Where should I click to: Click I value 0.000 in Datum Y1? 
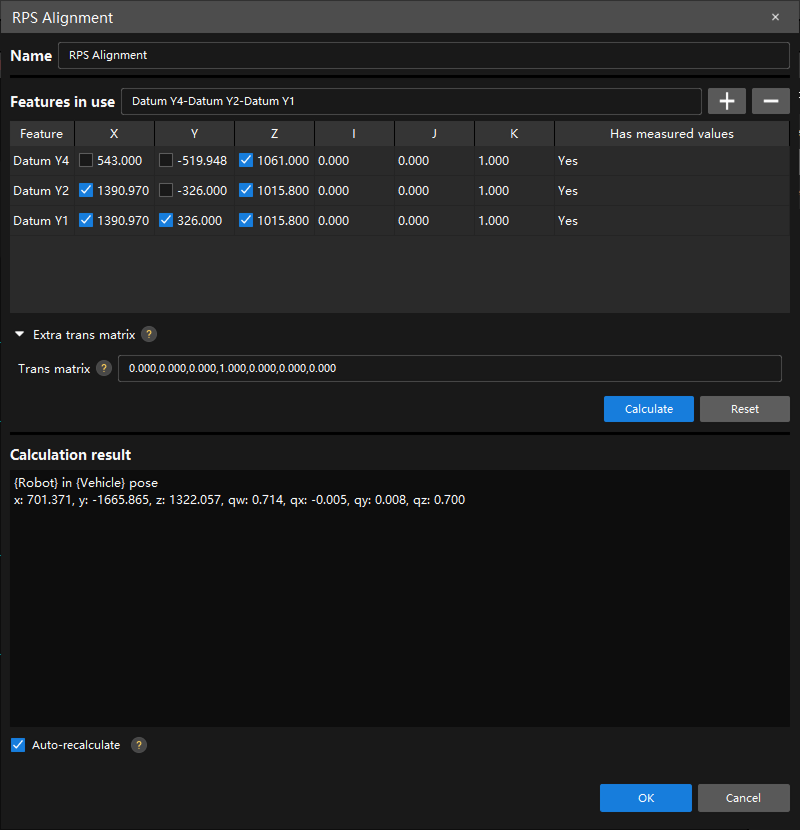click(334, 221)
